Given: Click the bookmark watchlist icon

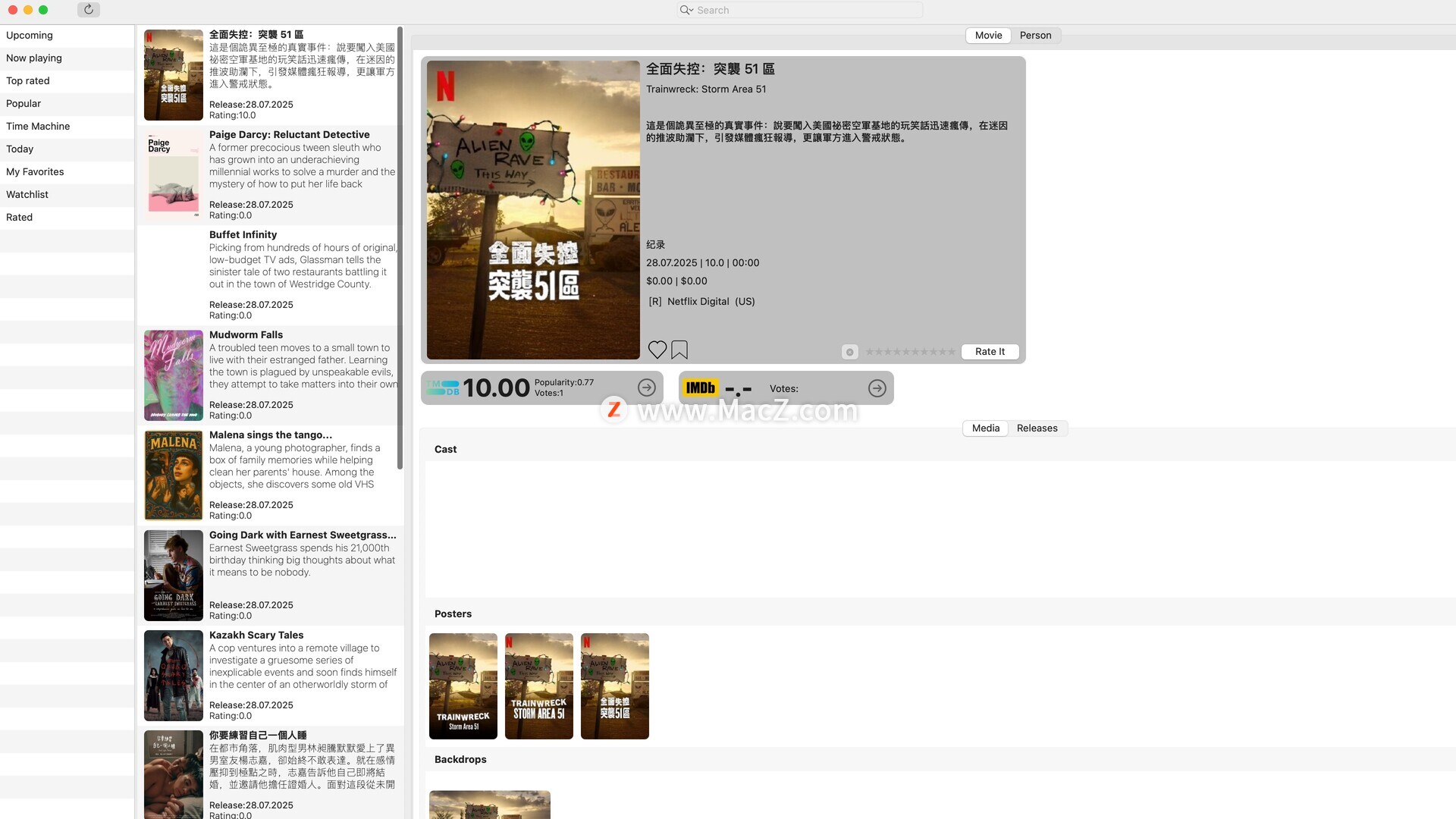Looking at the screenshot, I should pos(679,350).
